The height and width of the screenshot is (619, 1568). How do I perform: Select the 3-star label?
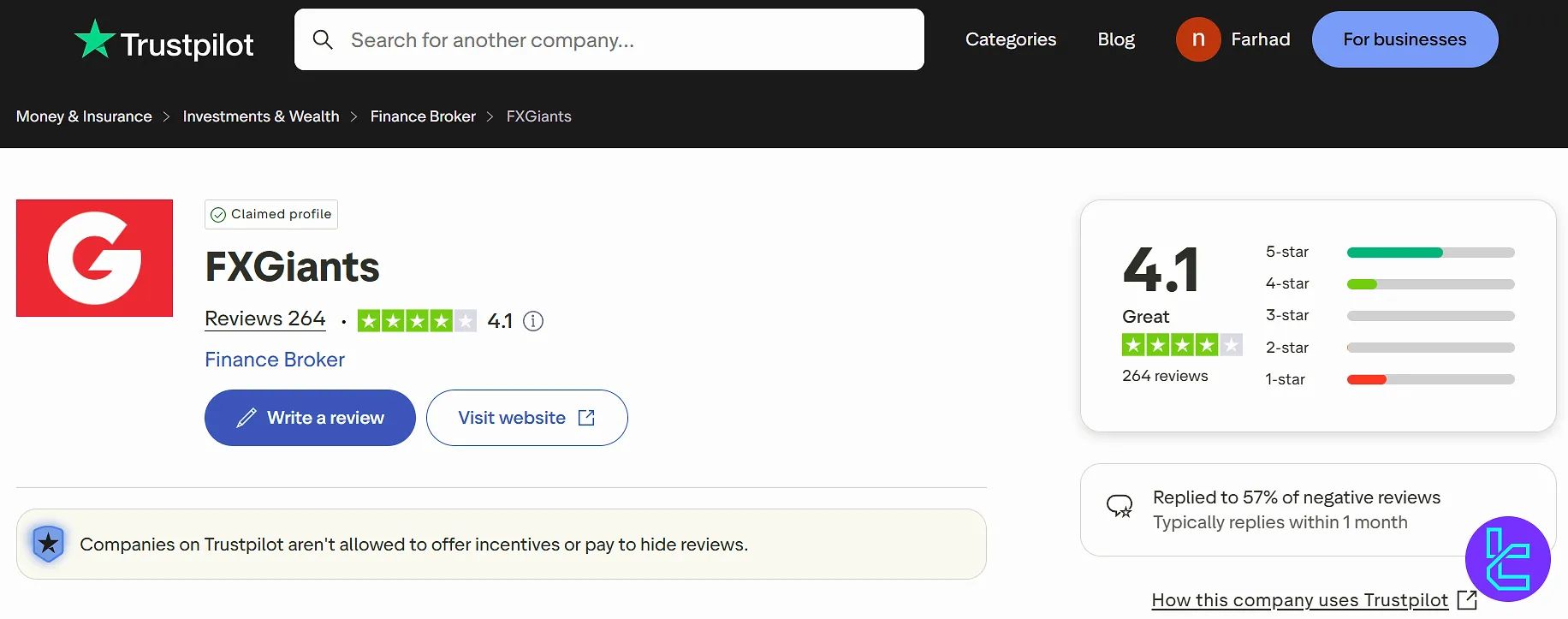click(1287, 315)
